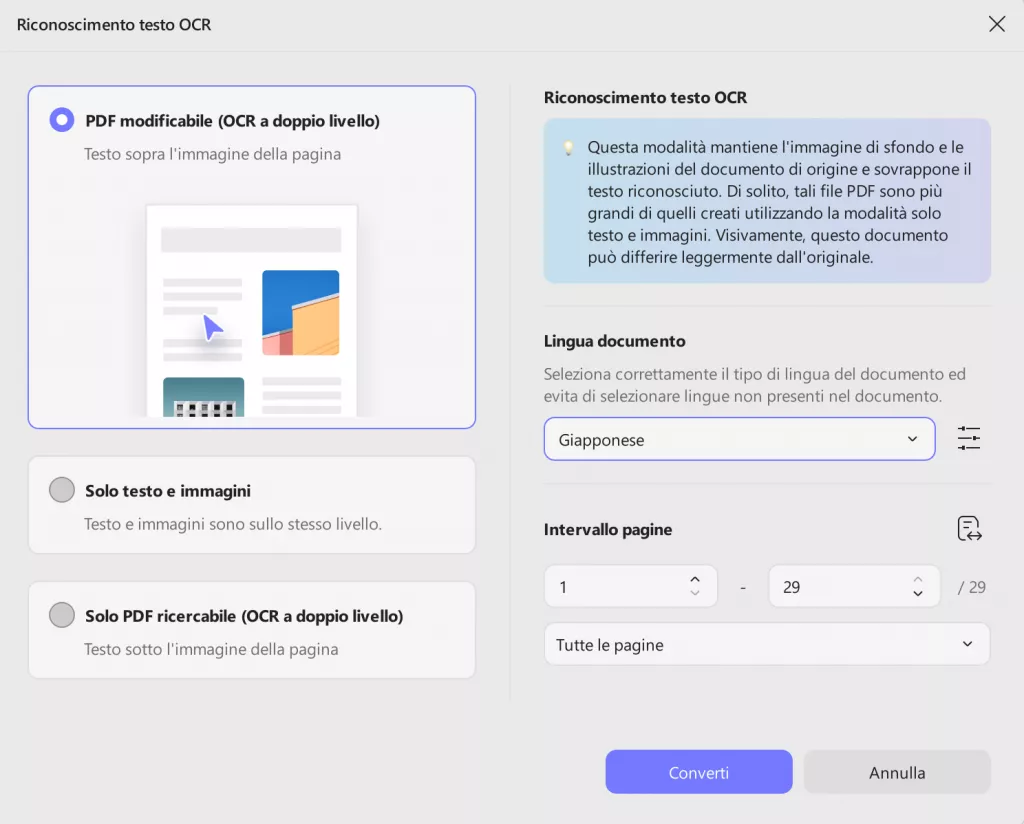Select the 'Solo PDF ricercabile' option

[61, 616]
